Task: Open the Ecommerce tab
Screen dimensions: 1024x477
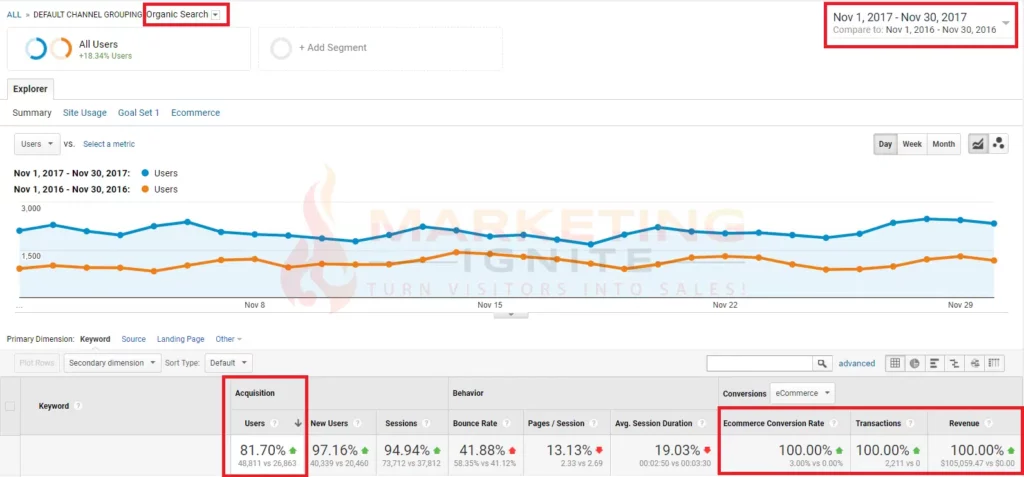Action: (195, 113)
